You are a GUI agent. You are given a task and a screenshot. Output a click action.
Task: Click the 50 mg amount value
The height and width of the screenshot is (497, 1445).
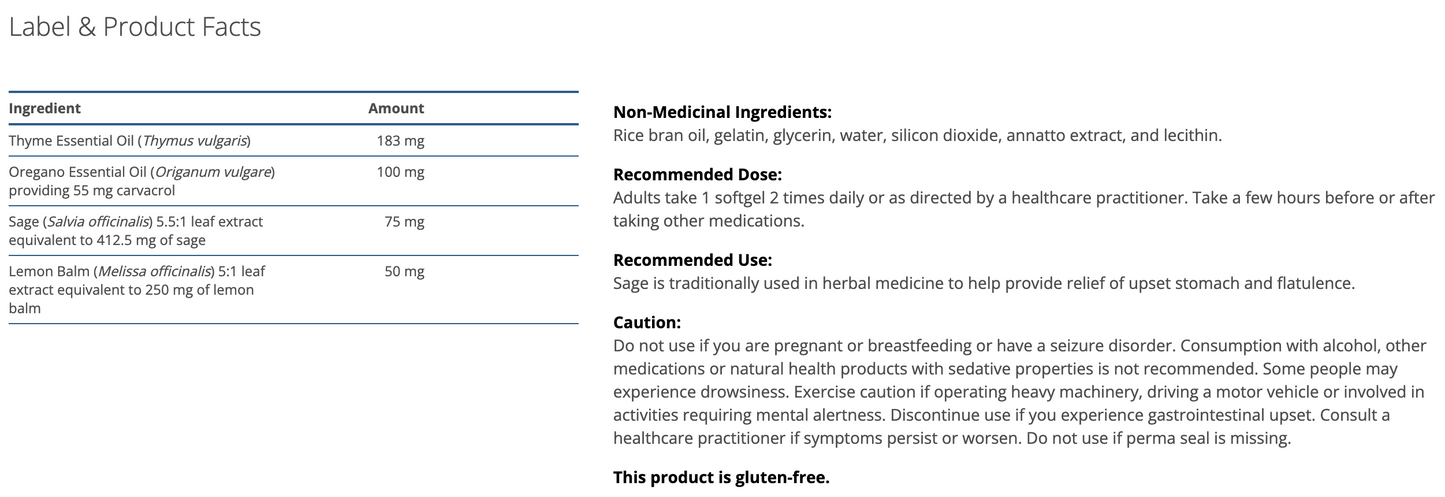[404, 271]
